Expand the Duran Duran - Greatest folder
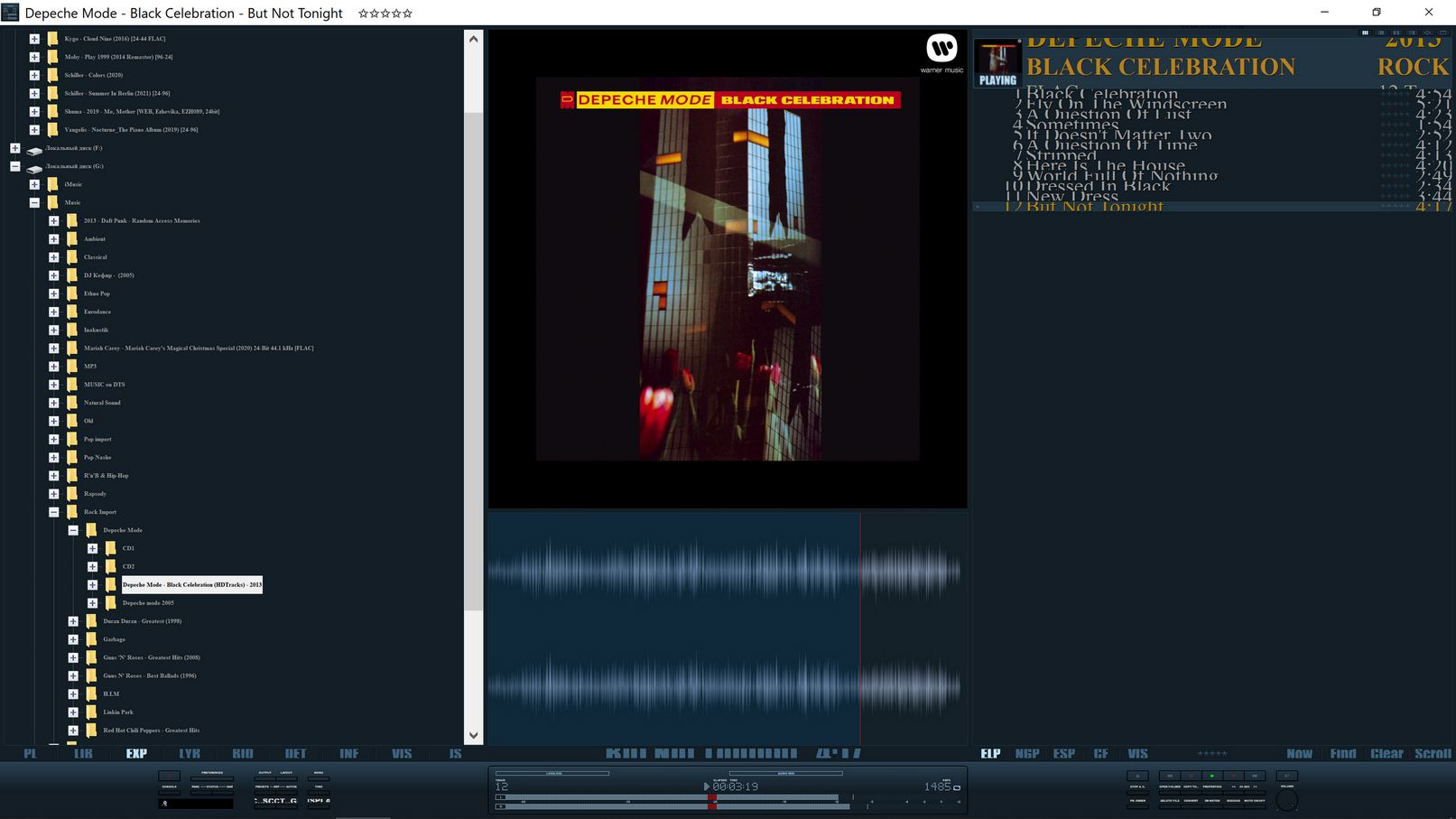The width and height of the screenshot is (1456, 819). [x=73, y=621]
